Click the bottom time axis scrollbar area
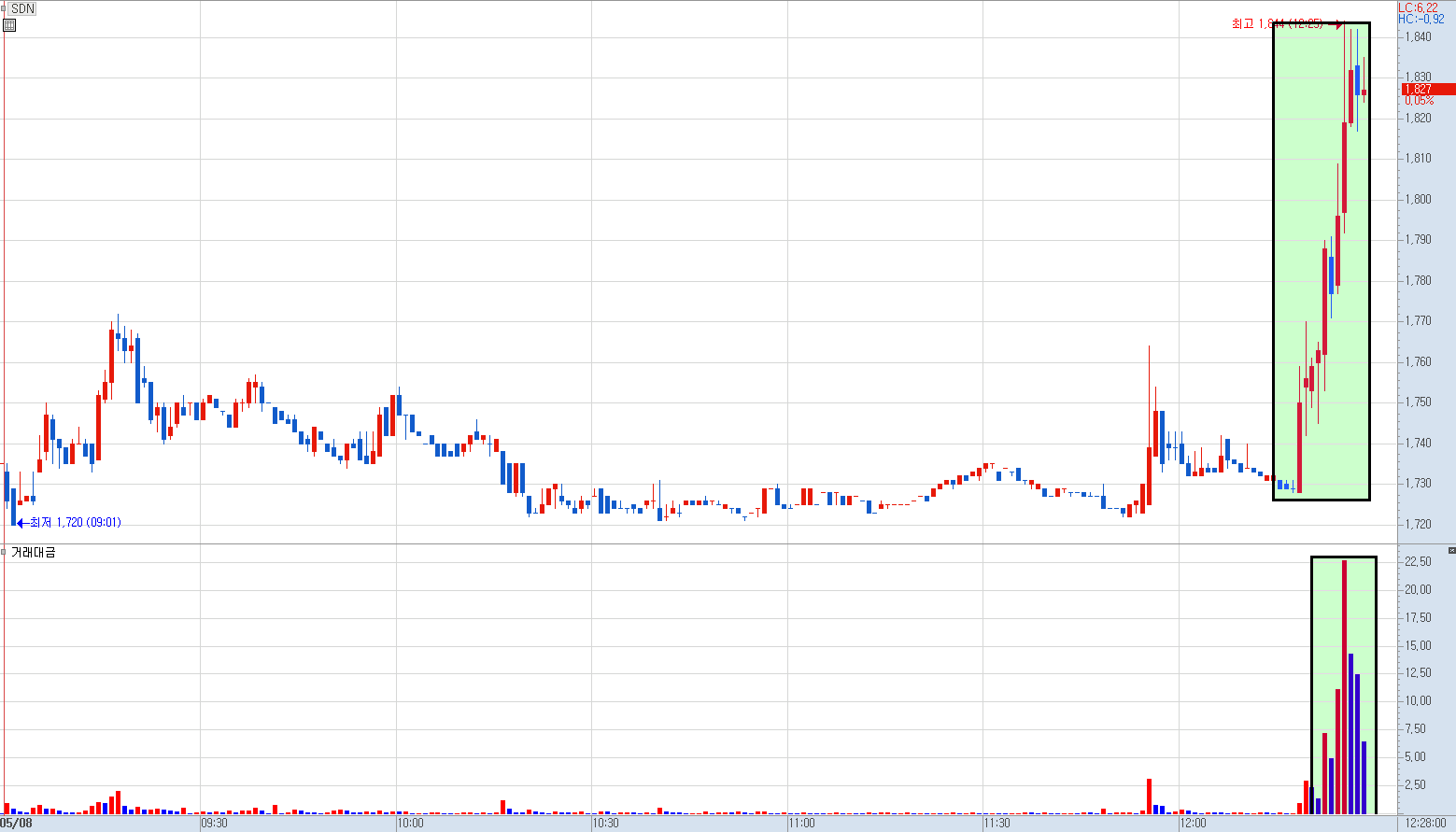 [x=654, y=824]
